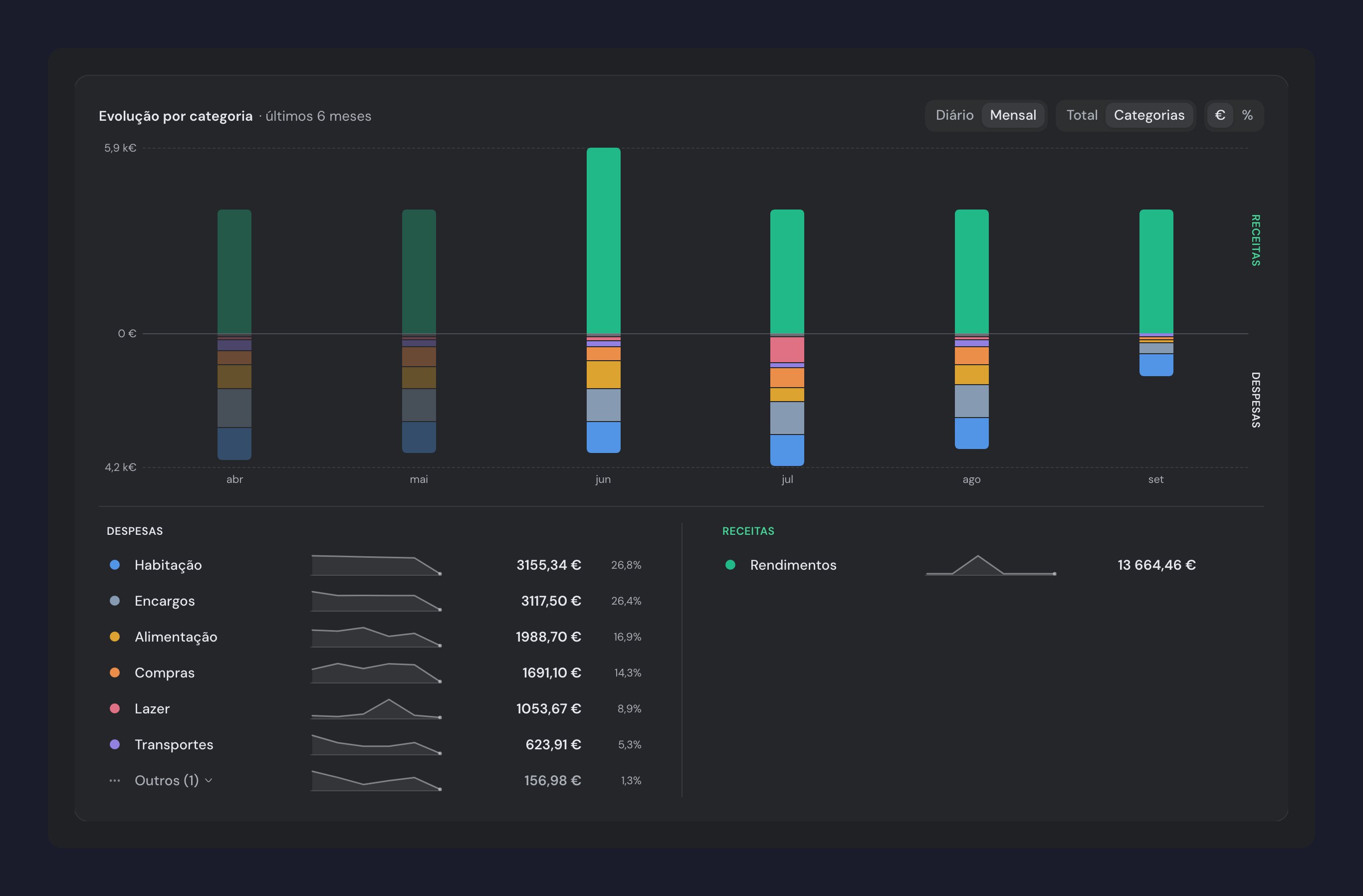Screen dimensions: 1363x896
Task: Expand the Outros (1) group
Action: pos(174,780)
